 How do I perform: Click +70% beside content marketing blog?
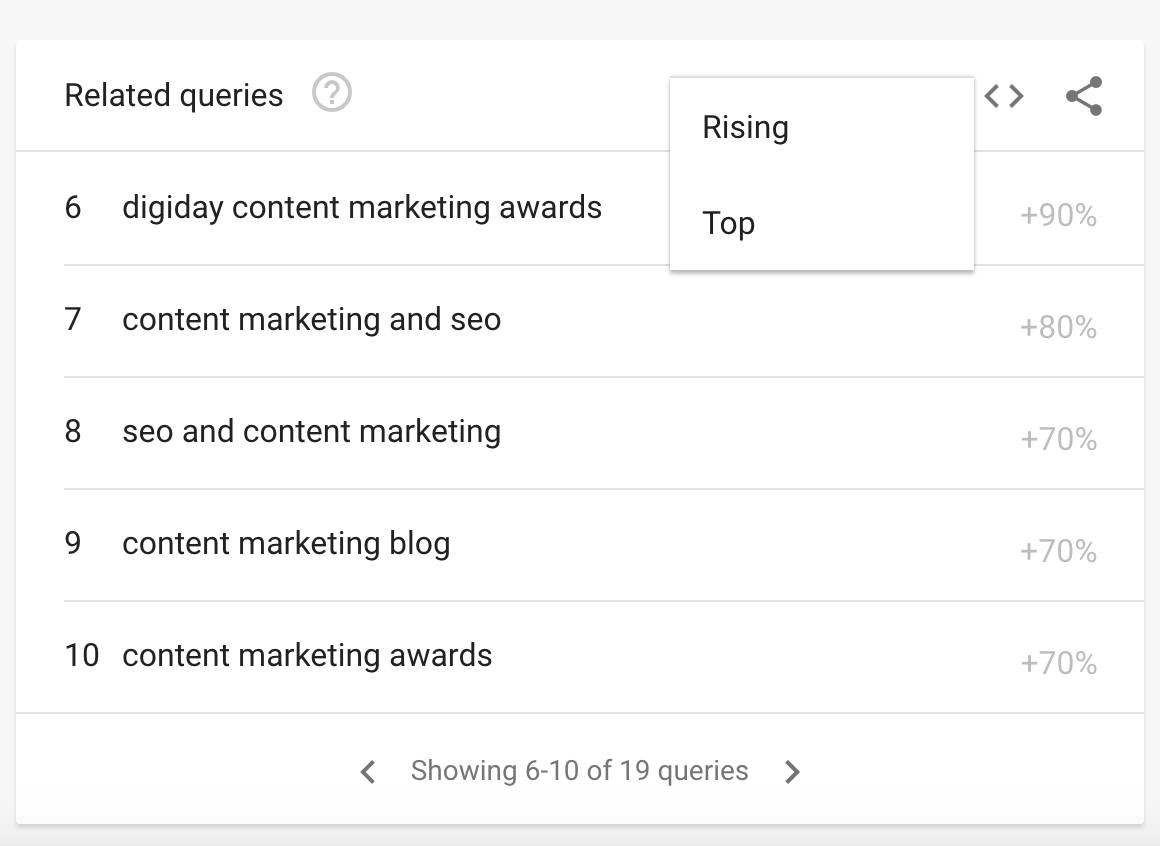pyautogui.click(x=1058, y=552)
